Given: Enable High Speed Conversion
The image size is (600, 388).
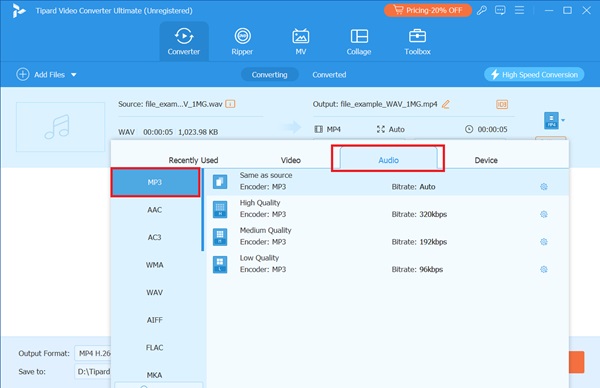Looking at the screenshot, I should click(x=534, y=75).
